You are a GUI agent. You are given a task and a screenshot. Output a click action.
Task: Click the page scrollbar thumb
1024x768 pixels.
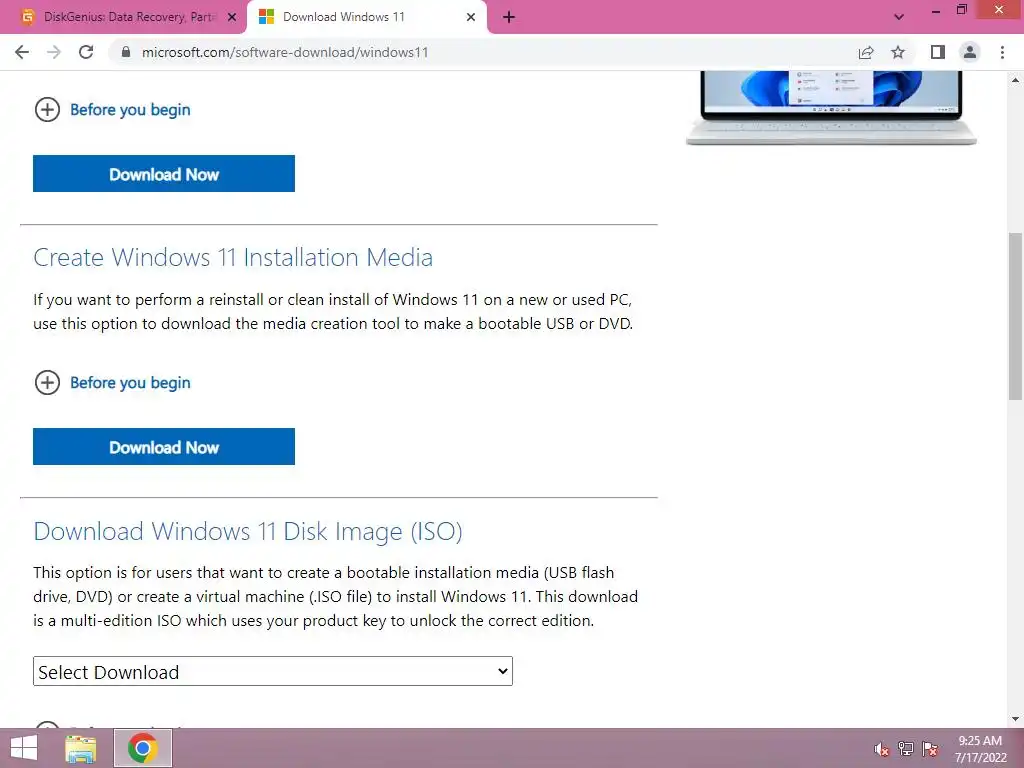point(1015,316)
